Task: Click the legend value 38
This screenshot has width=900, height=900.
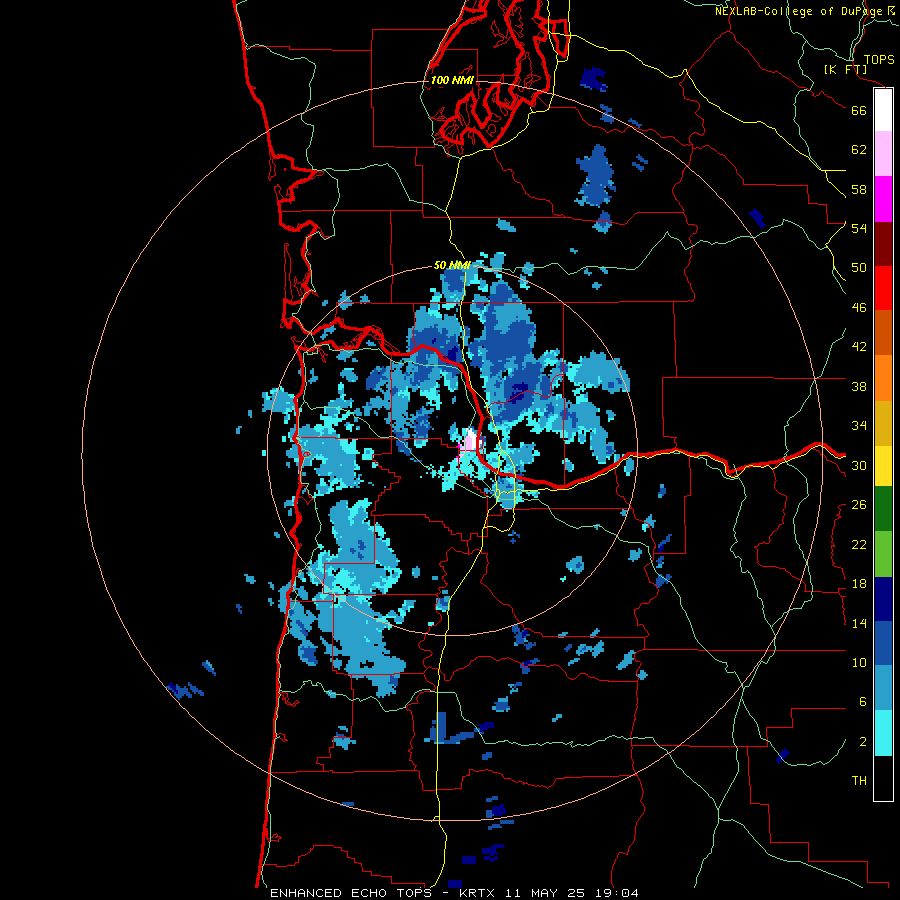Action: 859,386
